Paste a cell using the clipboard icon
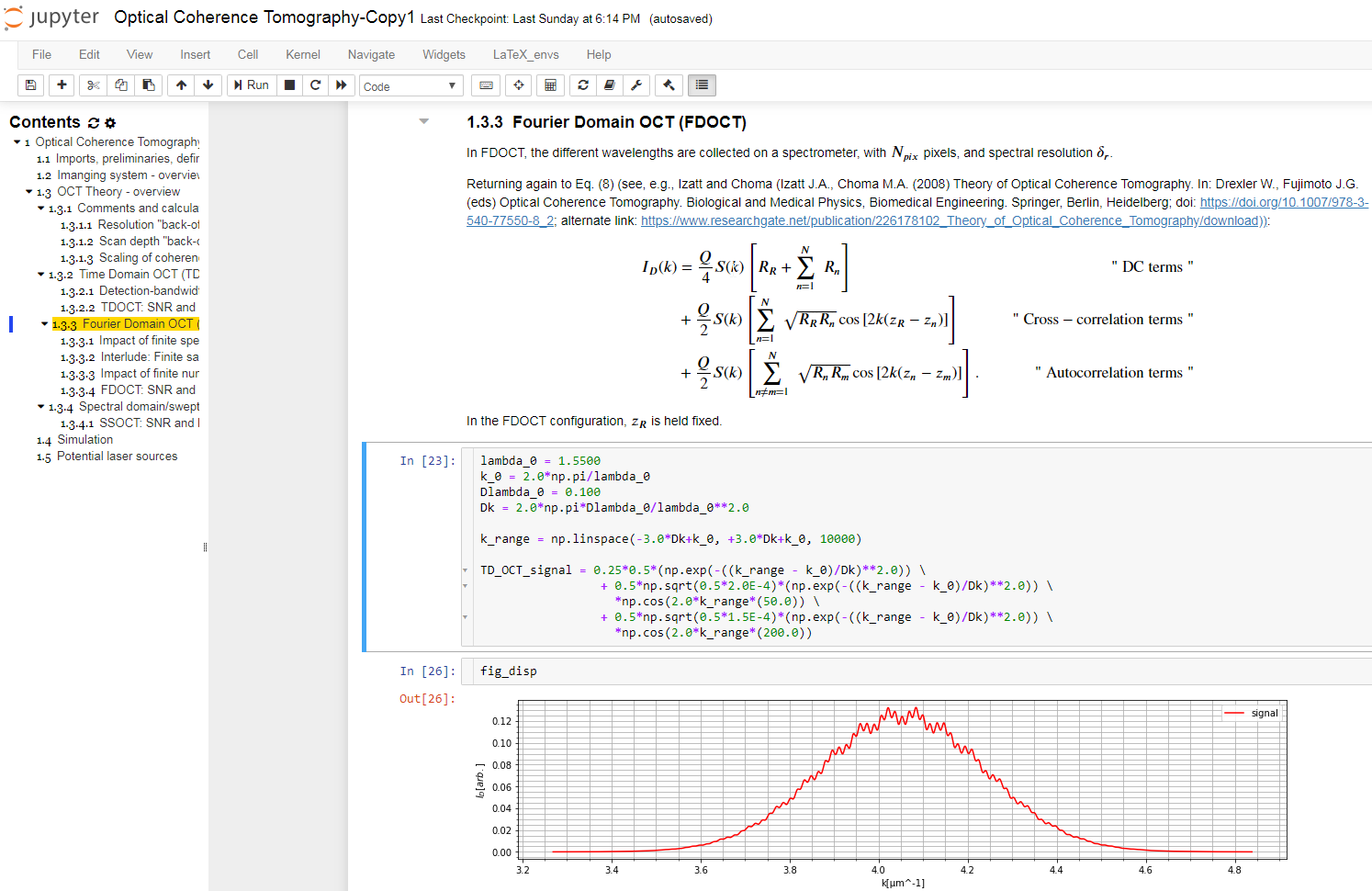Viewport: 1372px width, 891px height. [149, 85]
